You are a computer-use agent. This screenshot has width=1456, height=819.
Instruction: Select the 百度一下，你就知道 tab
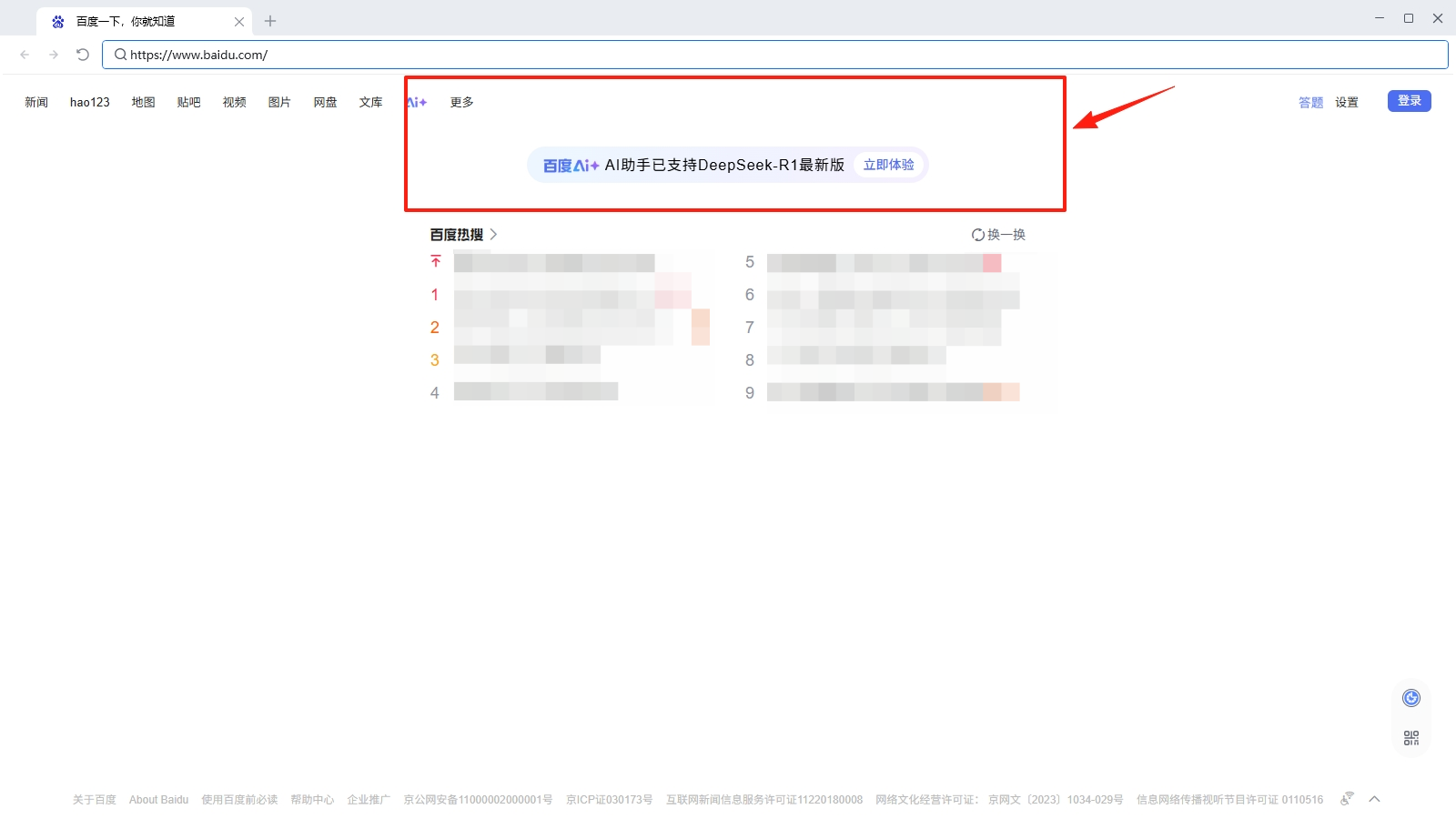(x=145, y=21)
